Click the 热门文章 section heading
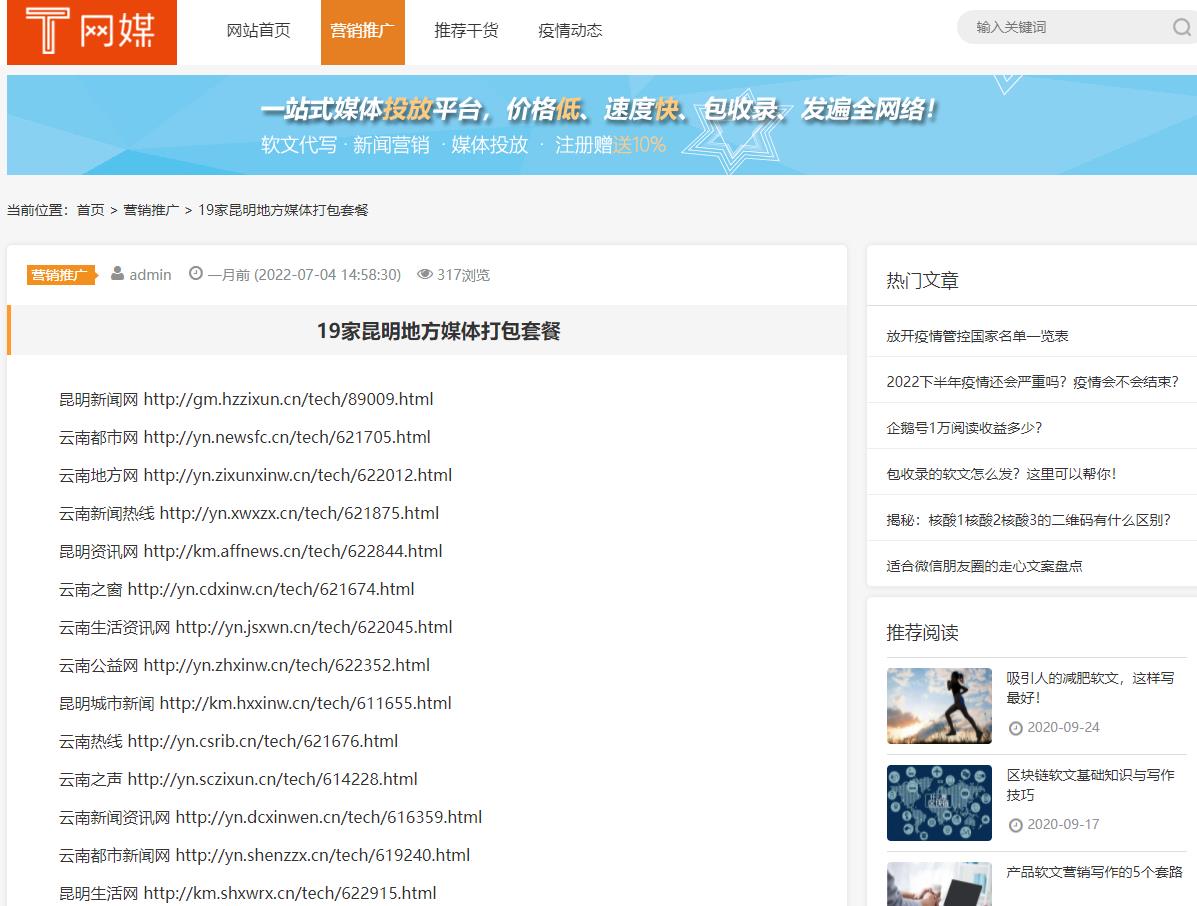 (x=922, y=281)
